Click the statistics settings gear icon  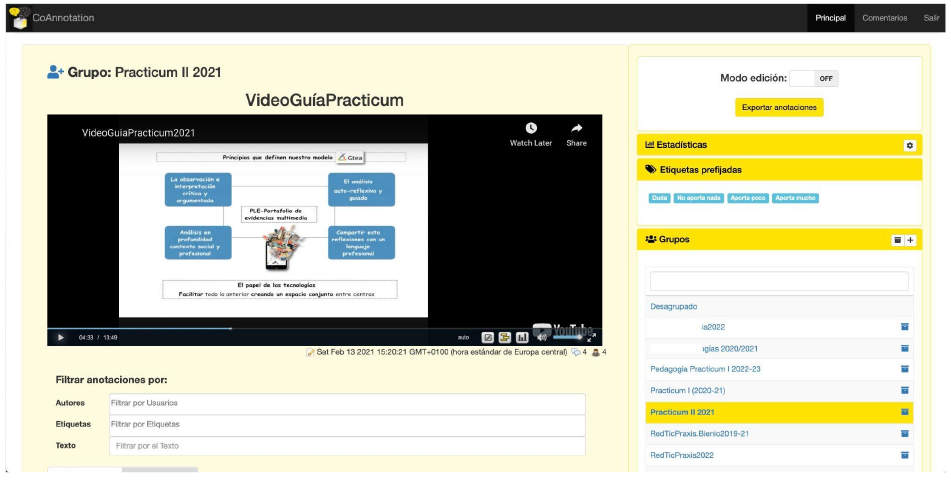(909, 145)
